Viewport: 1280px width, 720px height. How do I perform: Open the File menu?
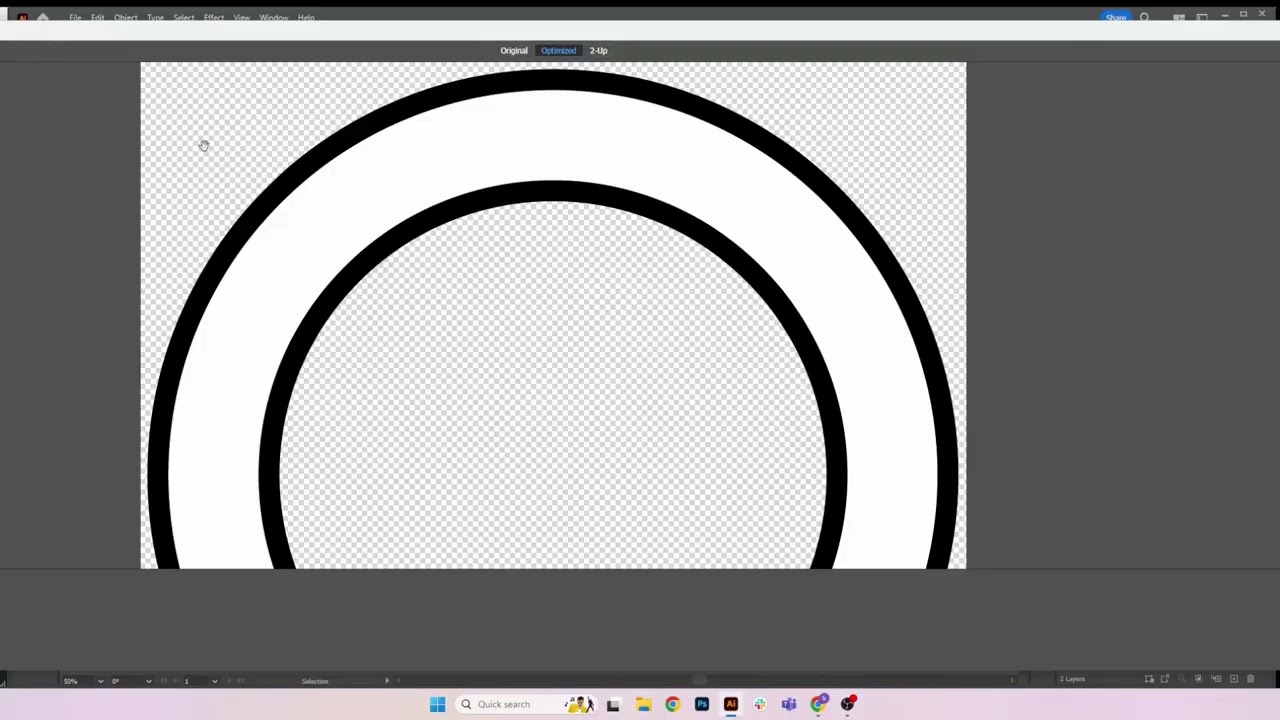click(x=75, y=17)
